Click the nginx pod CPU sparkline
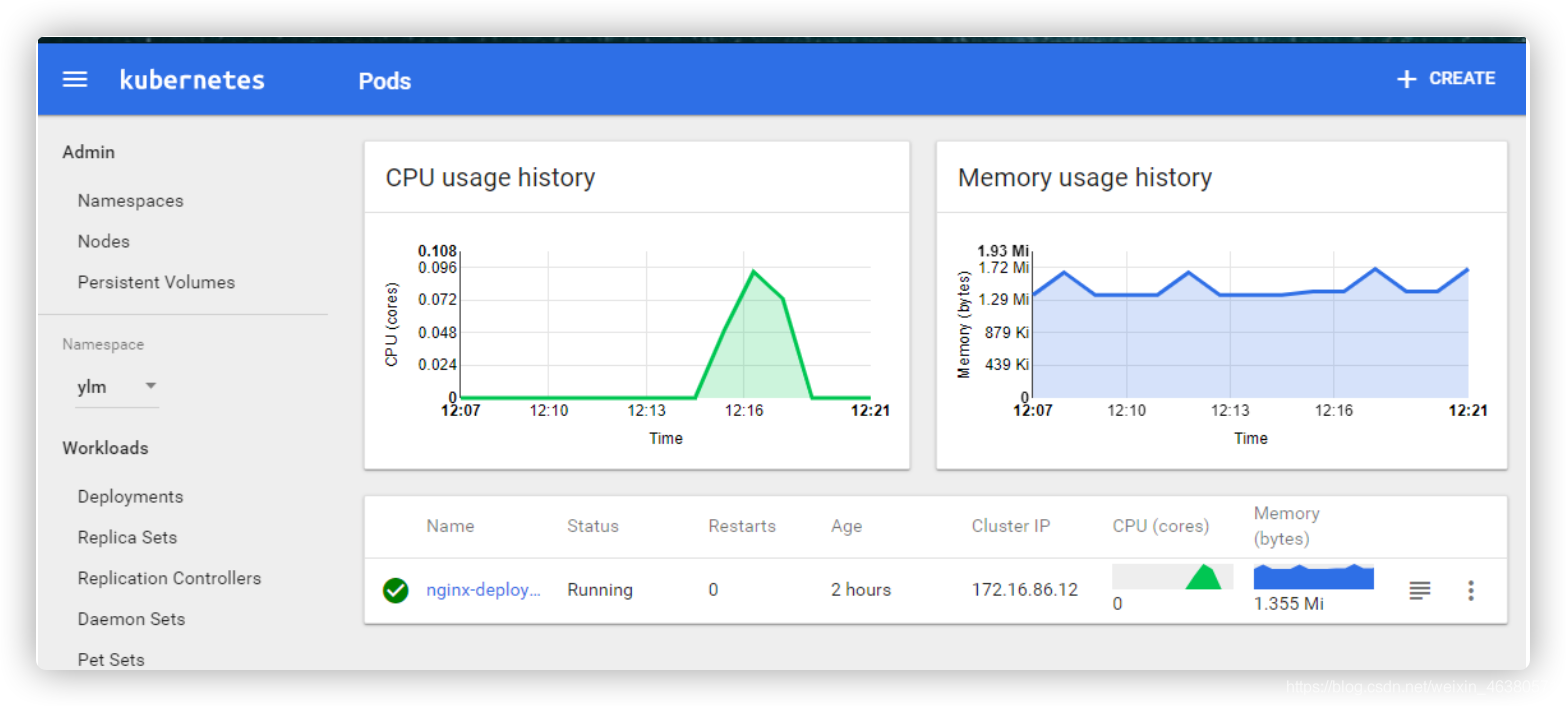Screen dimensions: 1566x706 point(1172,577)
